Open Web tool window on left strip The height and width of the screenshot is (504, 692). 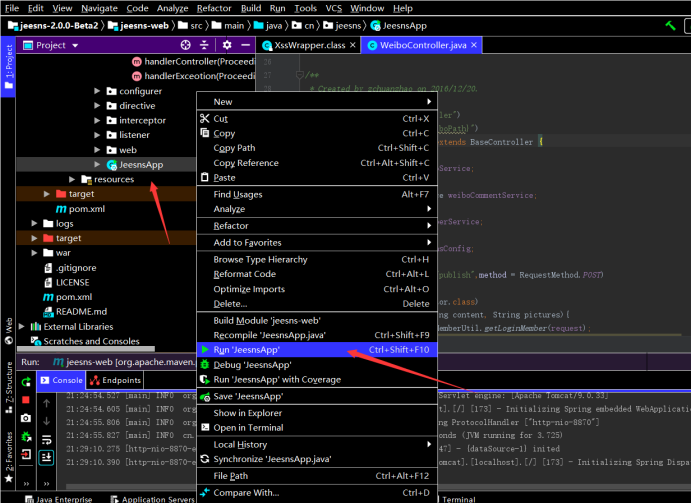click(x=8, y=331)
